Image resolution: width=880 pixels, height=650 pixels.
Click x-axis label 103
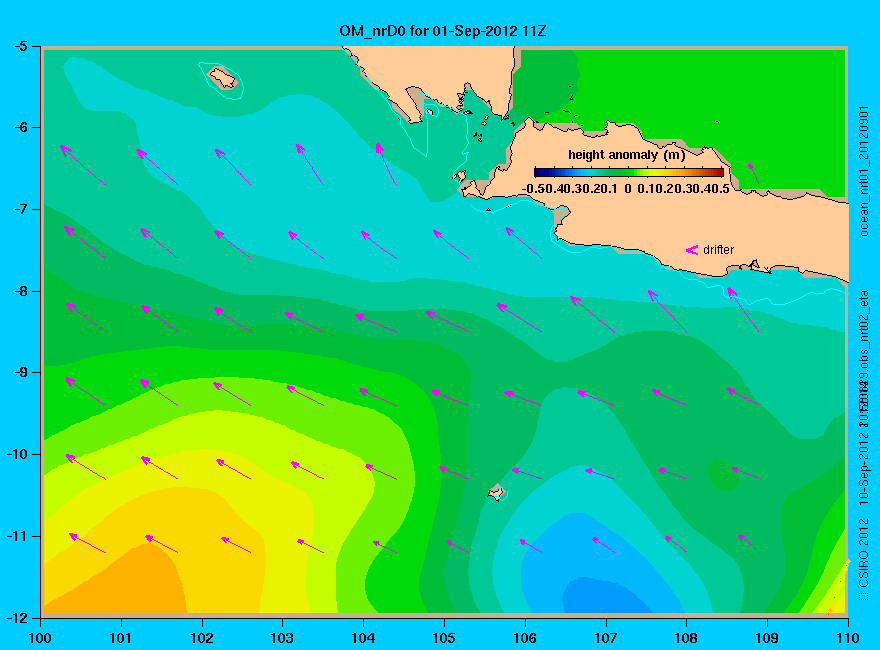click(x=282, y=638)
